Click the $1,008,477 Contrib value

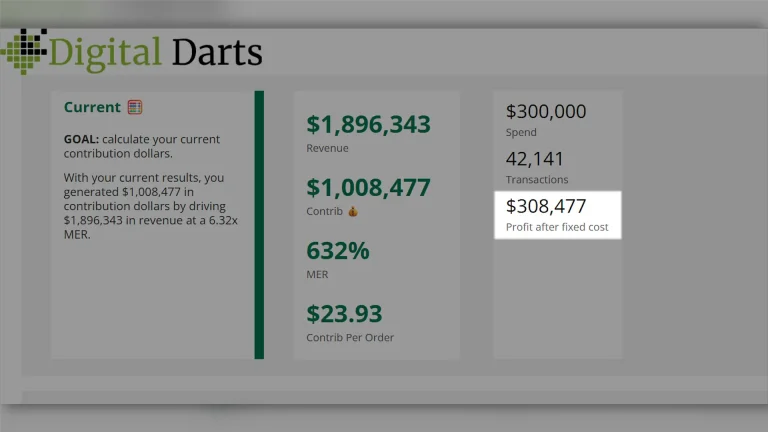(x=368, y=188)
